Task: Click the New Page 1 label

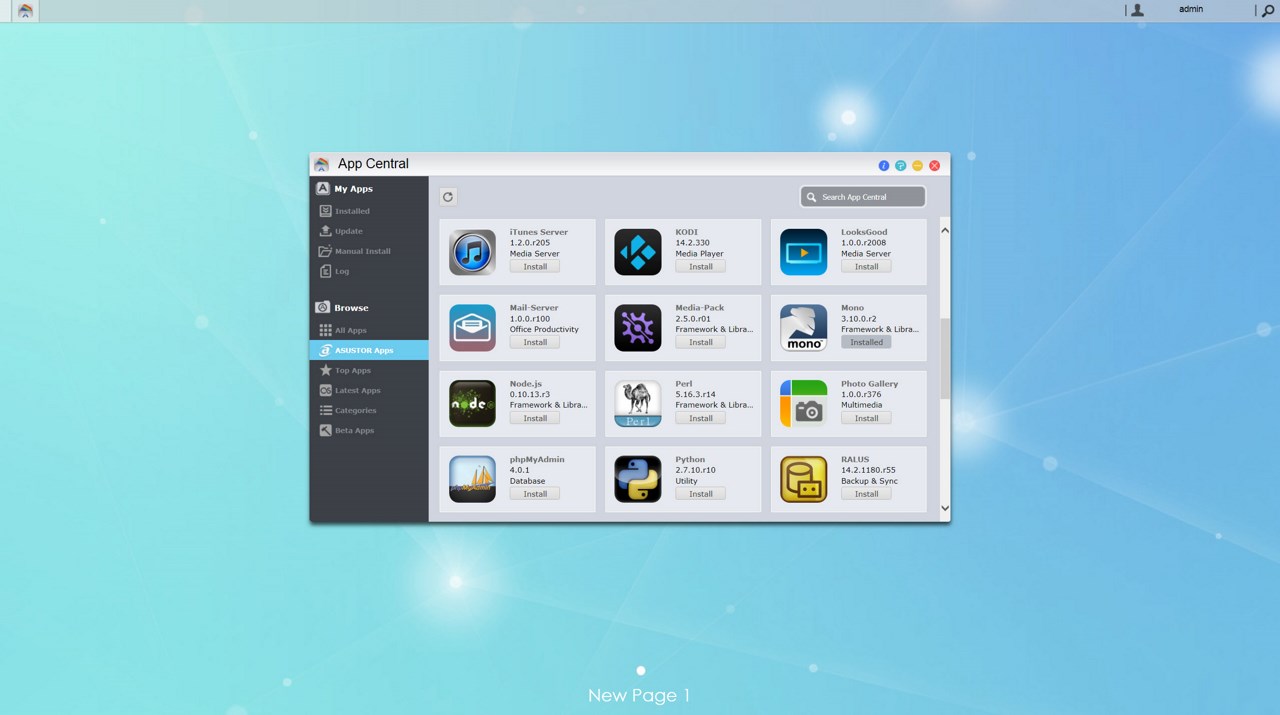Action: (639, 695)
